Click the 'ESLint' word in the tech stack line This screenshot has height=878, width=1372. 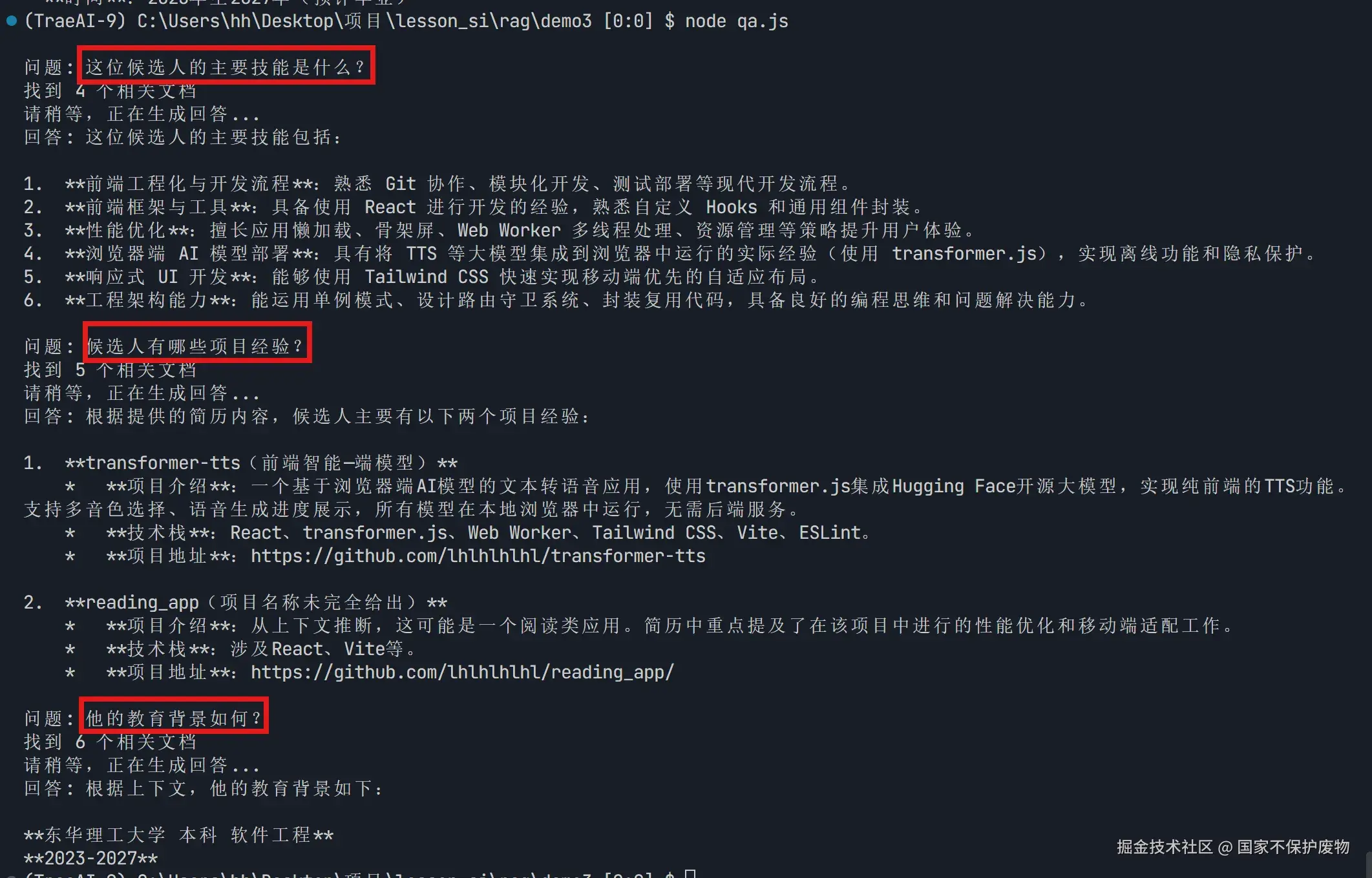830,532
